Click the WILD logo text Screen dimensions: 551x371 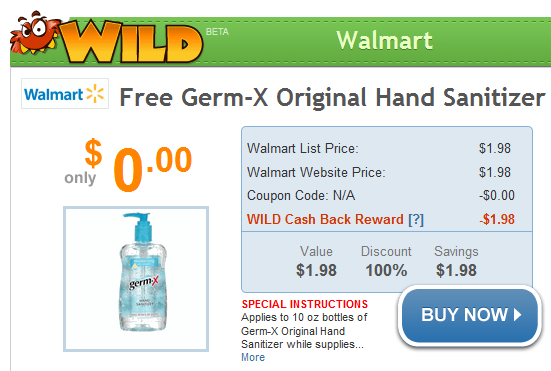(132, 41)
